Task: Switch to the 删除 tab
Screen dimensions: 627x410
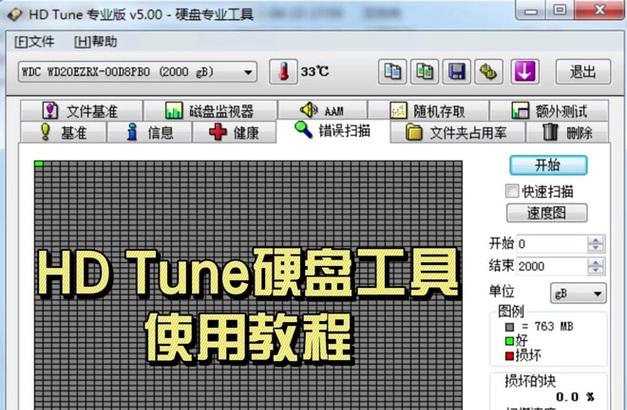Action: (x=567, y=132)
